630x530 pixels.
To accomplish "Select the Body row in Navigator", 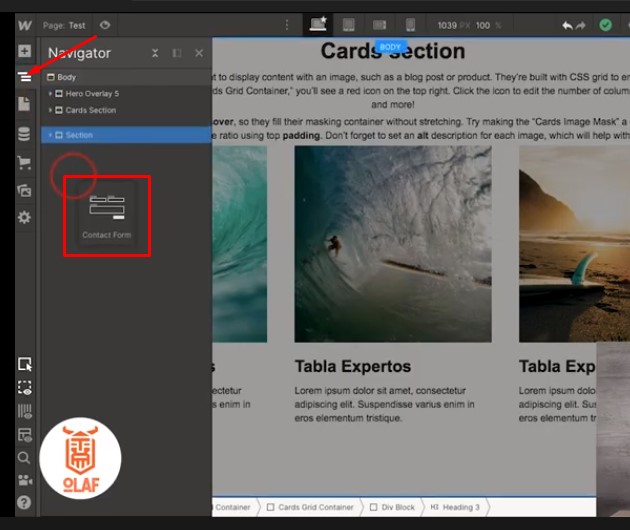I will click(x=126, y=77).
